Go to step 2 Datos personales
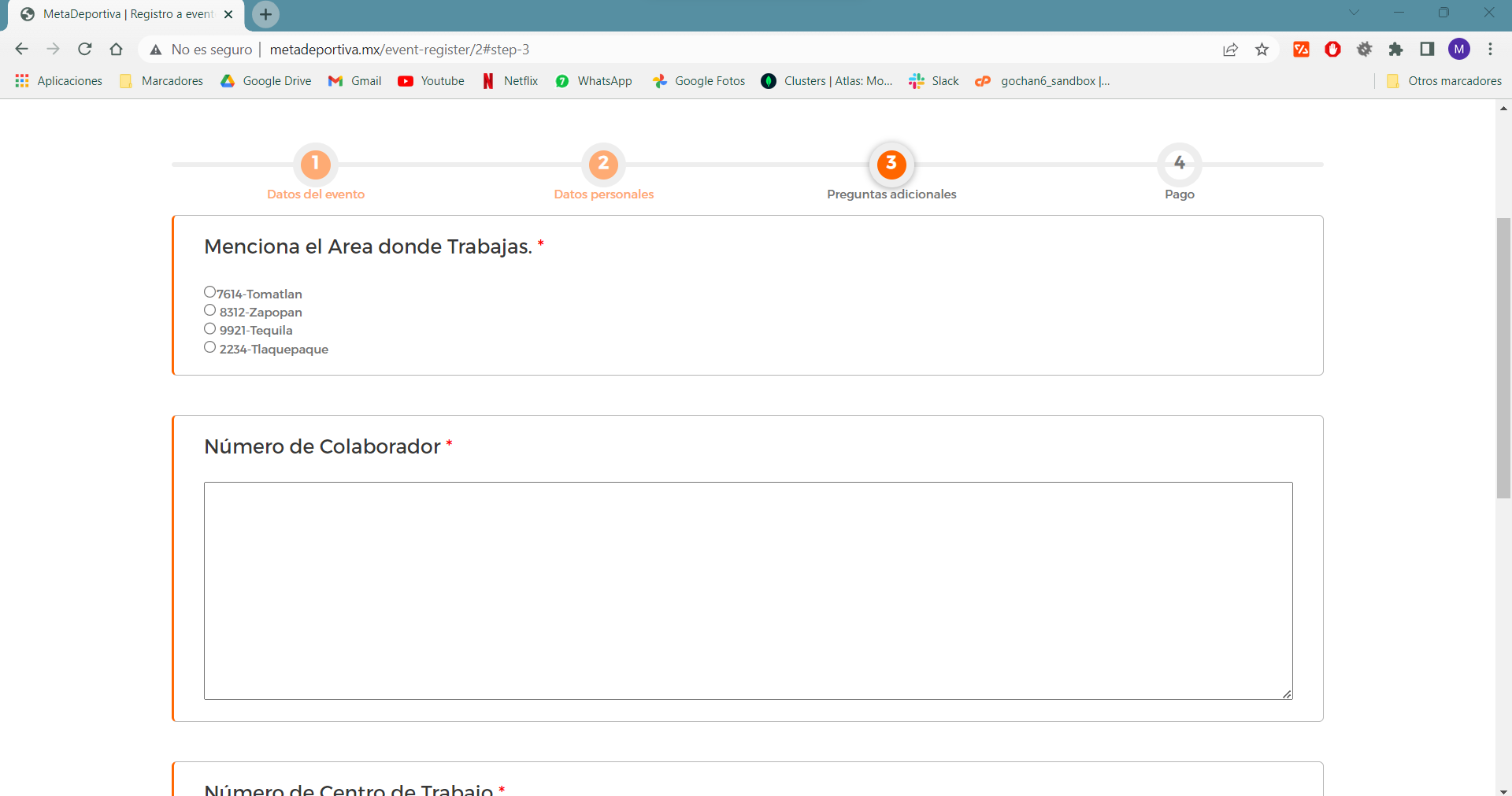Screen dimensions: 1512x796 (603, 164)
